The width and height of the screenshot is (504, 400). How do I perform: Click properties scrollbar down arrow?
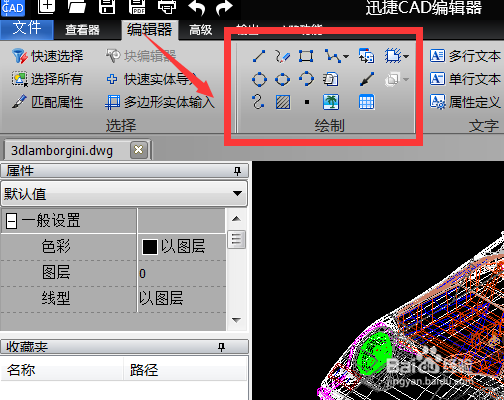[236, 320]
